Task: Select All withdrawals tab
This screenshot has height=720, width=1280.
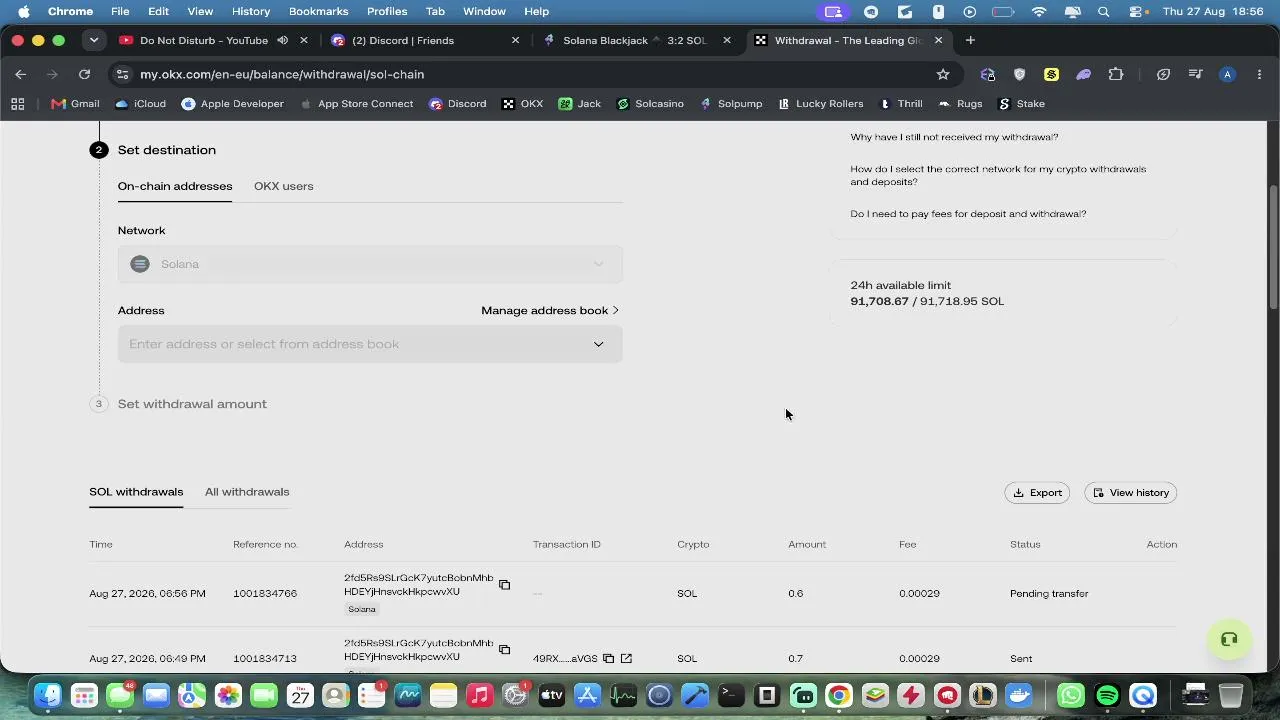Action: click(x=247, y=492)
